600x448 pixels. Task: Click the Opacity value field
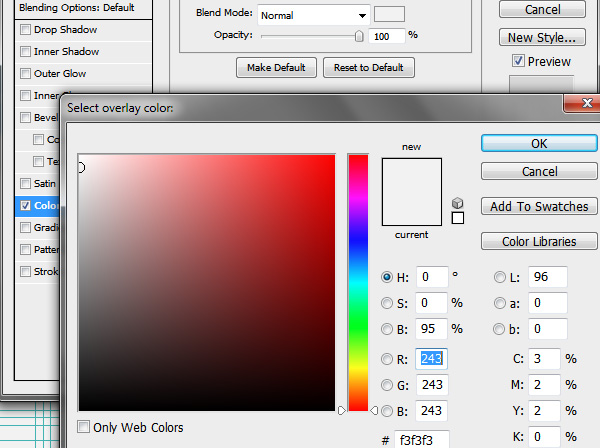pos(386,36)
